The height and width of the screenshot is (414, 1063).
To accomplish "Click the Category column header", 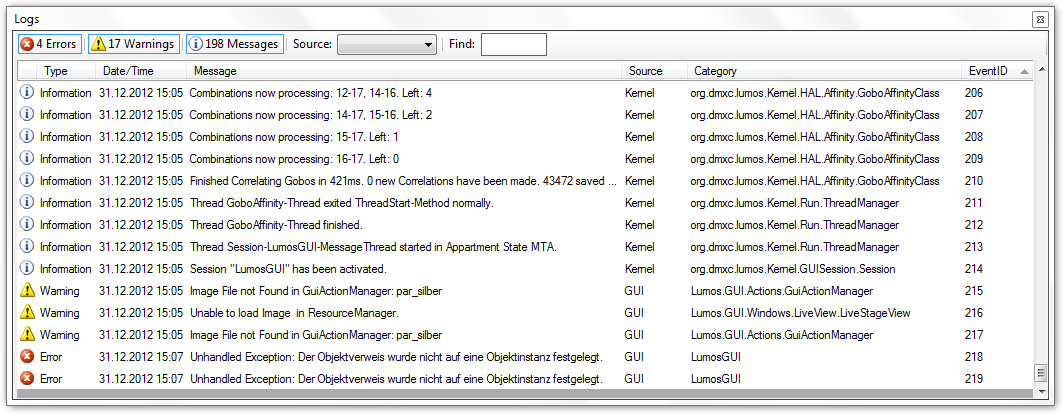I will (715, 71).
